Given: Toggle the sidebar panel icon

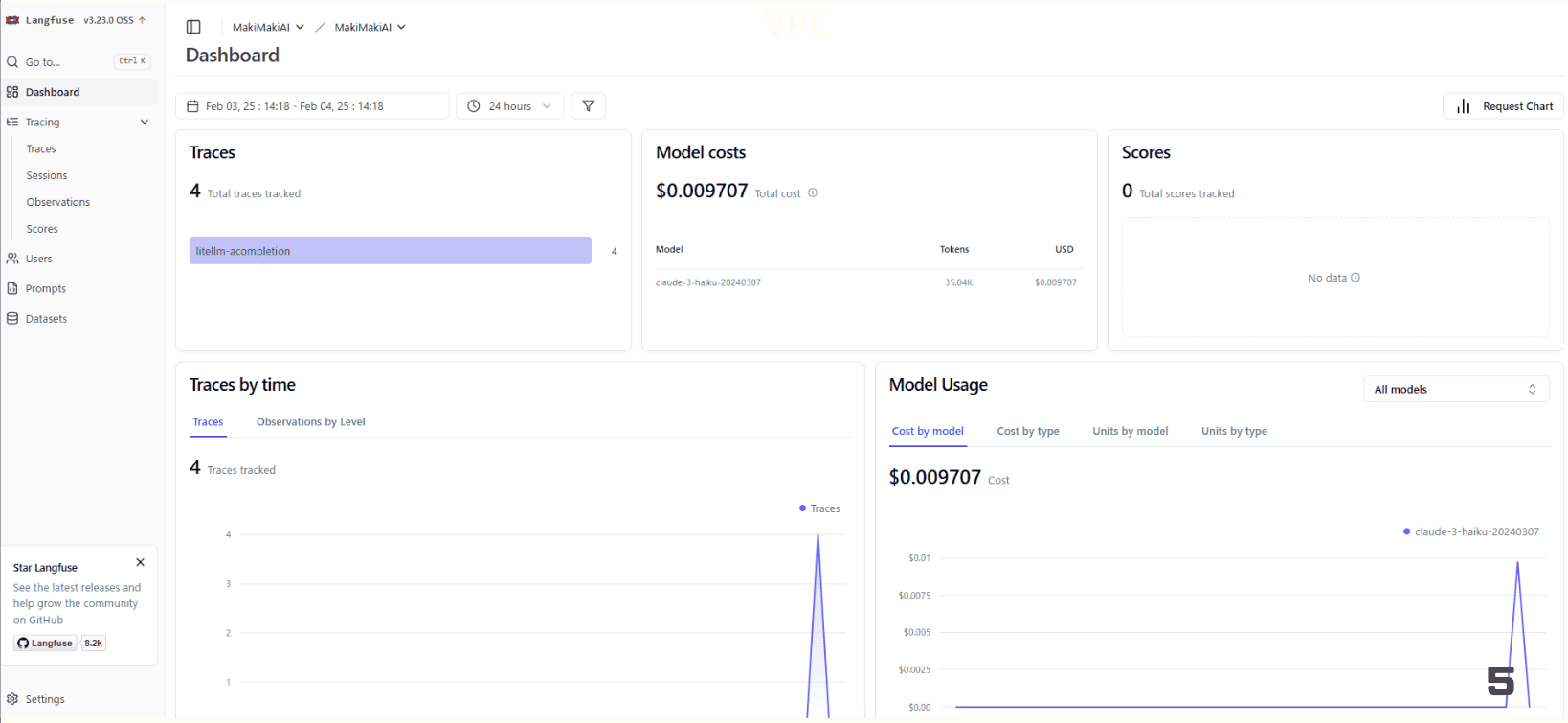Looking at the screenshot, I should tap(193, 27).
